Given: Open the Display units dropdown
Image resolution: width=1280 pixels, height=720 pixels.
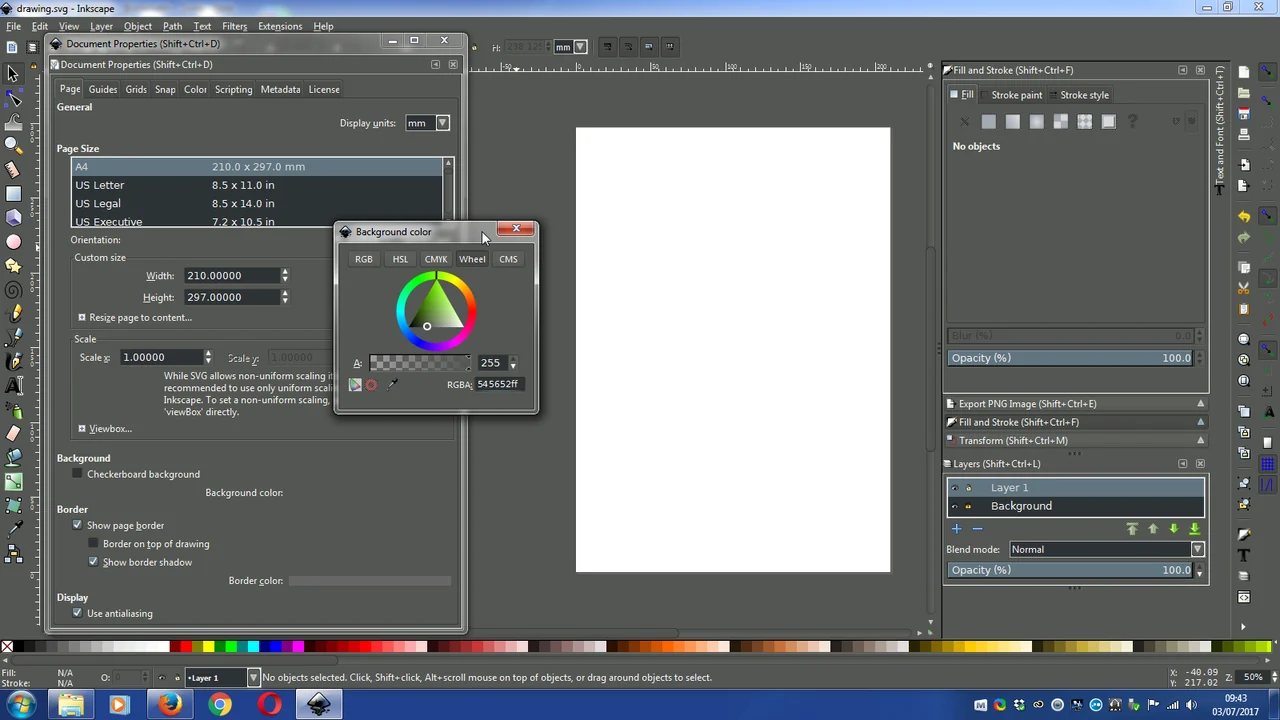Looking at the screenshot, I should point(427,123).
